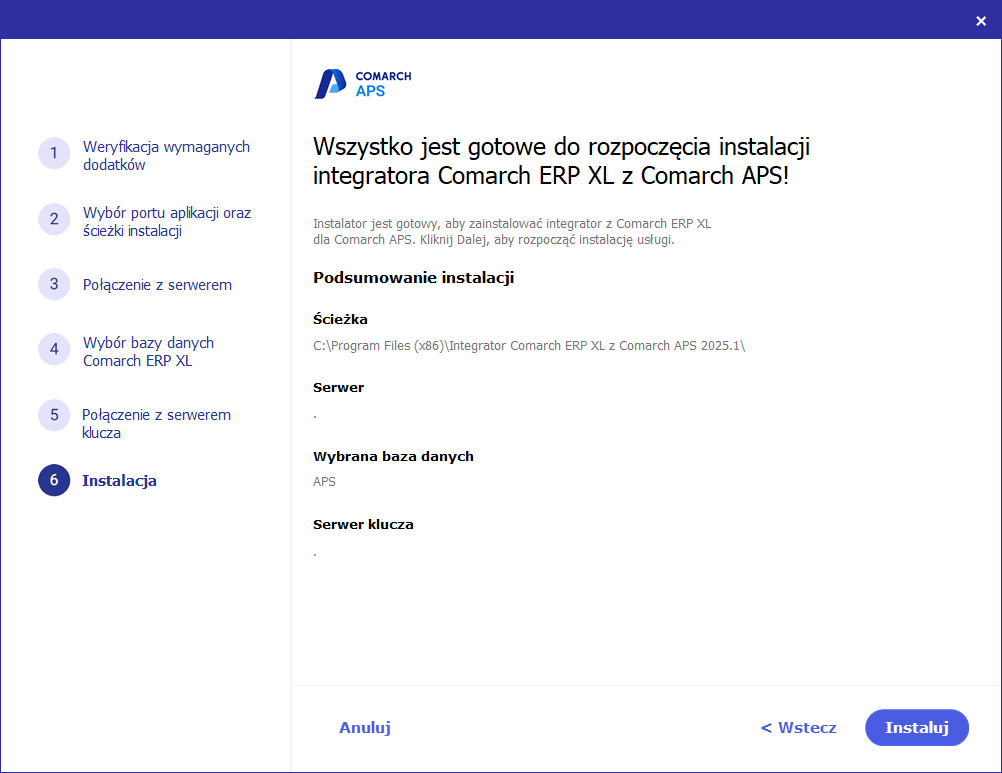This screenshot has width=1002, height=773.
Task: Click the circle icon of step 3
Action: coord(54,284)
